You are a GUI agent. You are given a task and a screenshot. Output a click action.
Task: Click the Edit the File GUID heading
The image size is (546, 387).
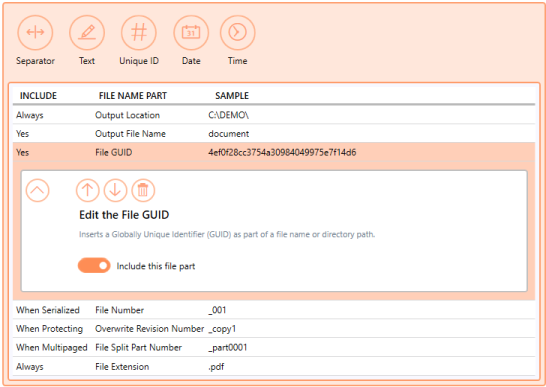[x=124, y=215]
